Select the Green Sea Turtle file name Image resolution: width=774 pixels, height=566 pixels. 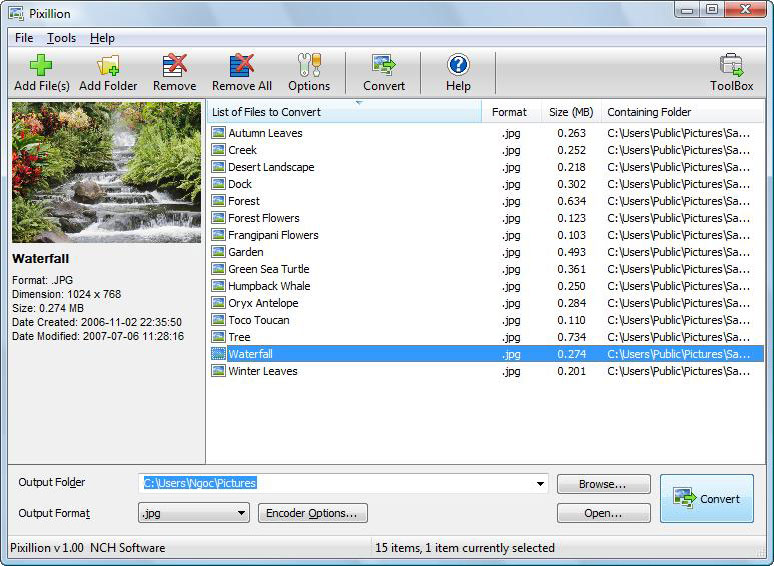pyautogui.click(x=269, y=269)
